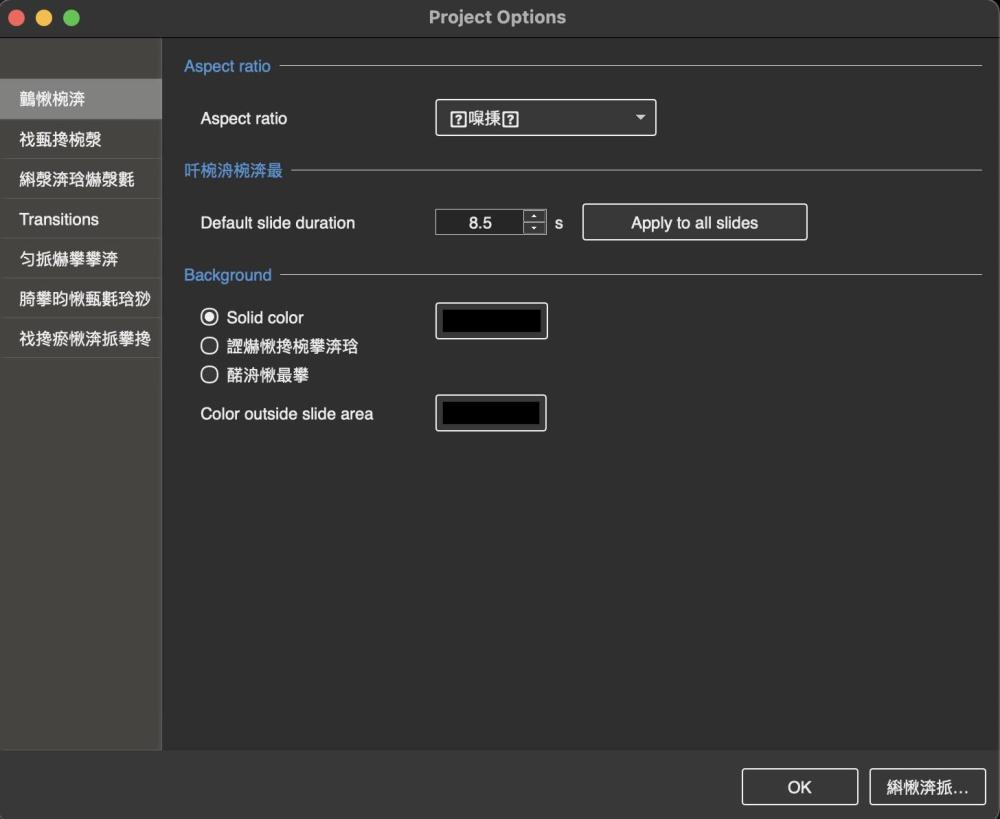The image size is (1000, 819).
Task: Click the slide duration decrement arrow
Action: point(535,229)
